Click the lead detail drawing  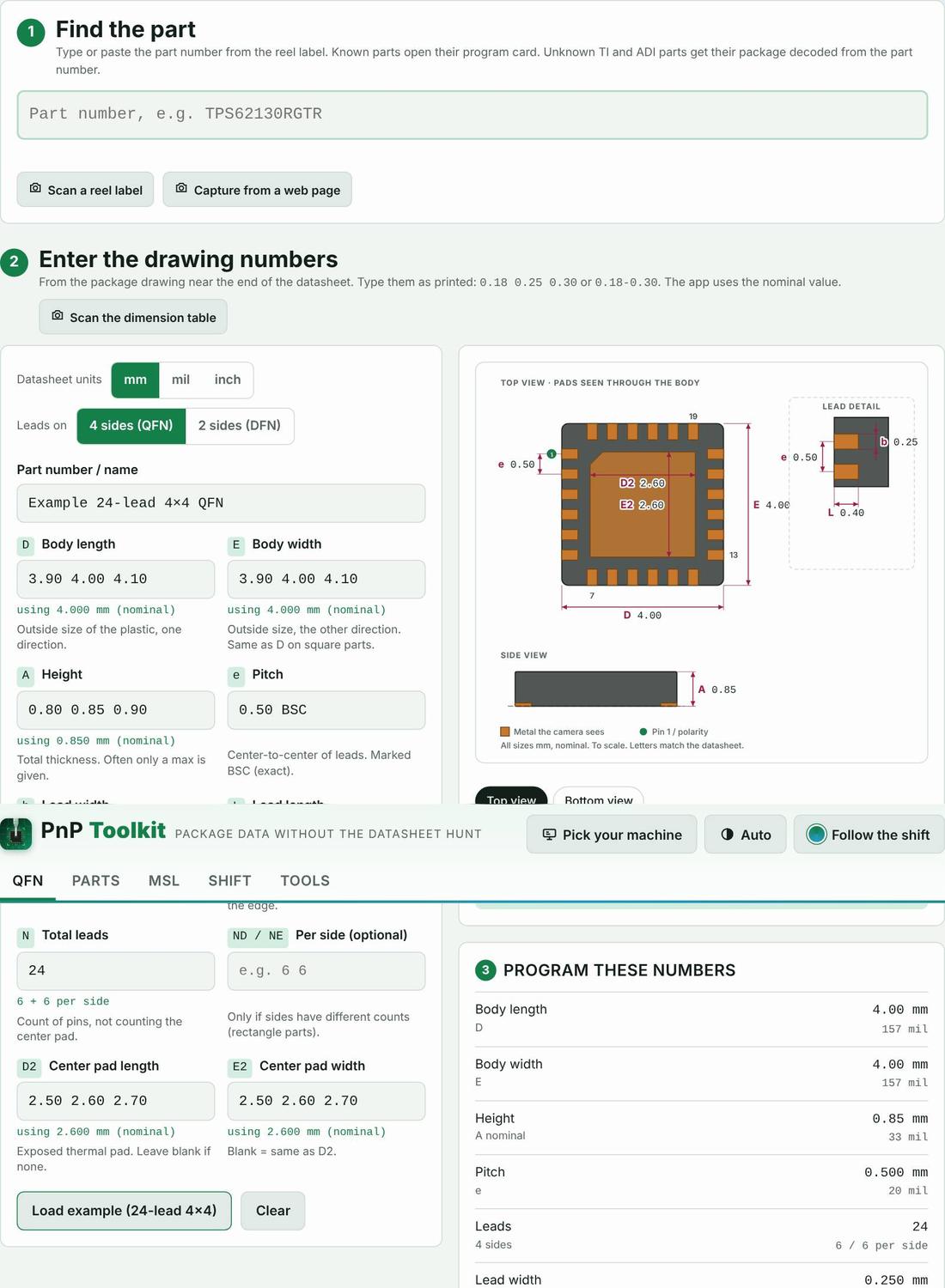tap(851, 483)
